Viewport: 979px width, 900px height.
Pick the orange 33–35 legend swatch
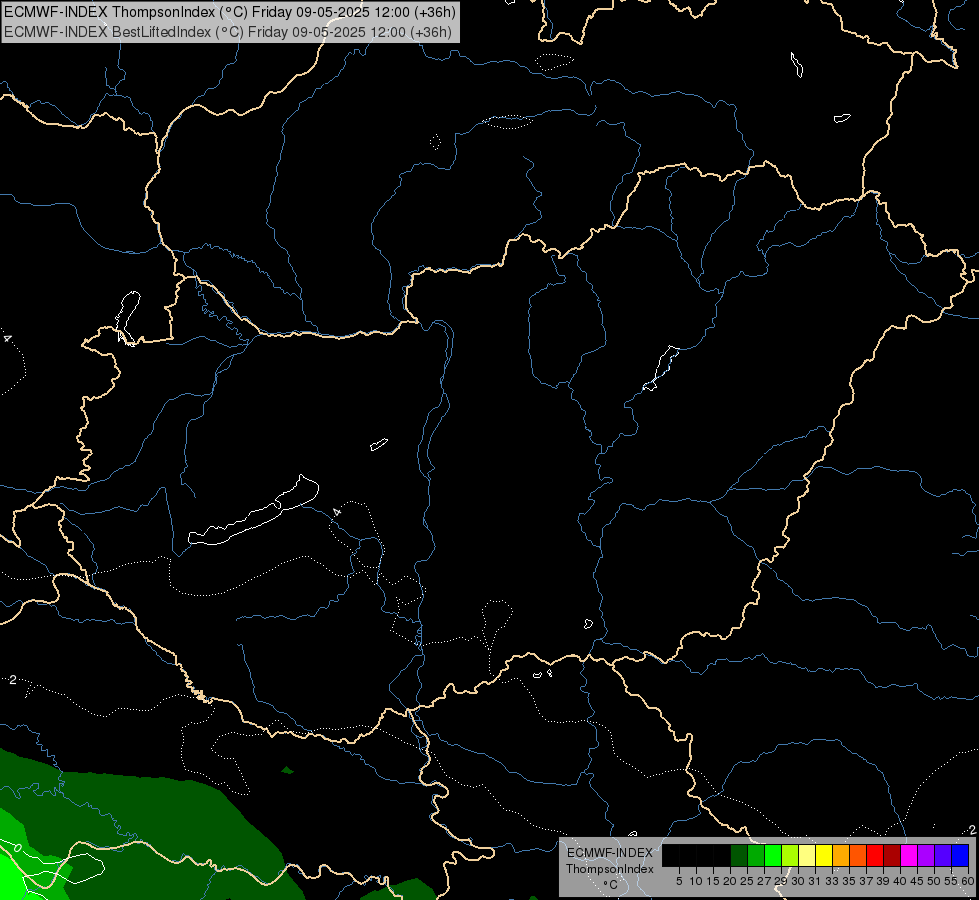pos(841,856)
